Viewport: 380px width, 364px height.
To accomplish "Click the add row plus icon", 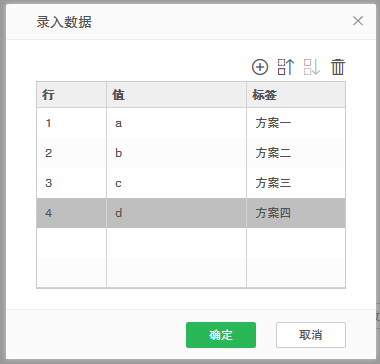I will 260,67.
